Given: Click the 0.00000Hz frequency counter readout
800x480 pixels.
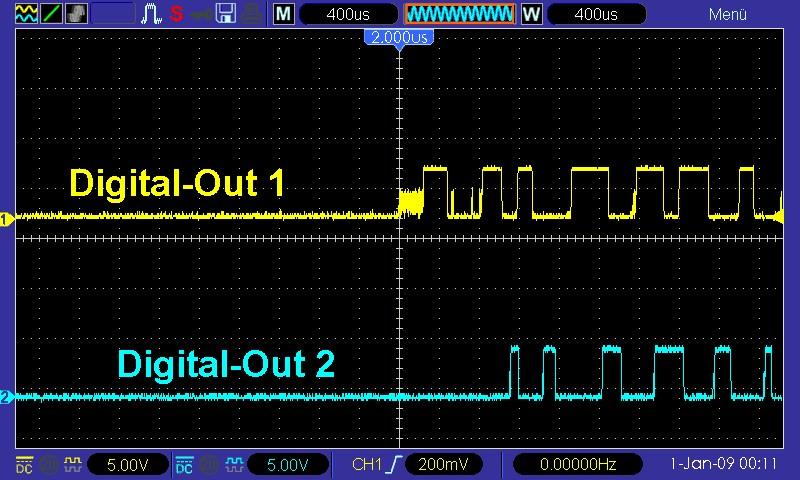Looking at the screenshot, I should click(x=578, y=464).
